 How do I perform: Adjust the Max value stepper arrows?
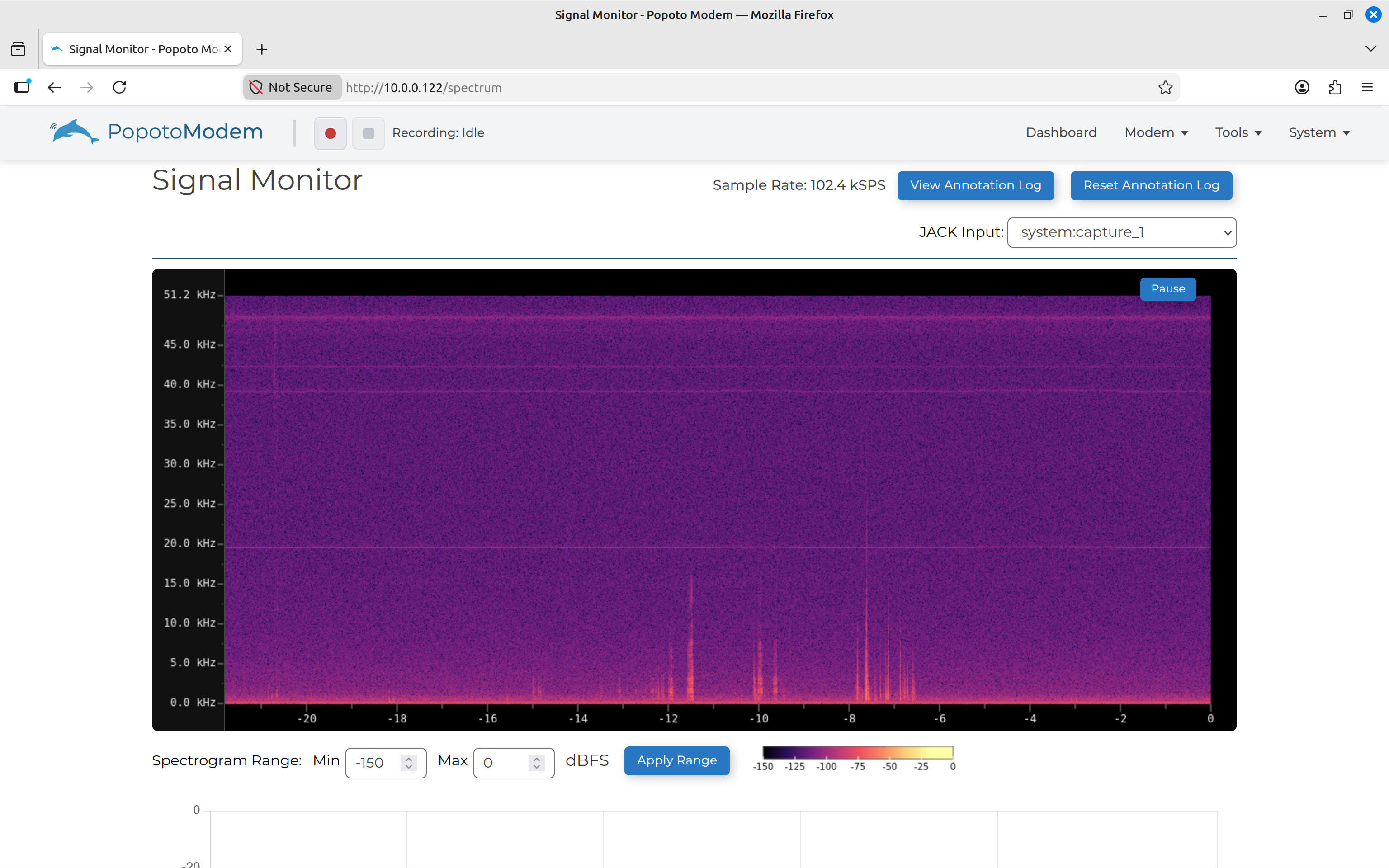537,763
